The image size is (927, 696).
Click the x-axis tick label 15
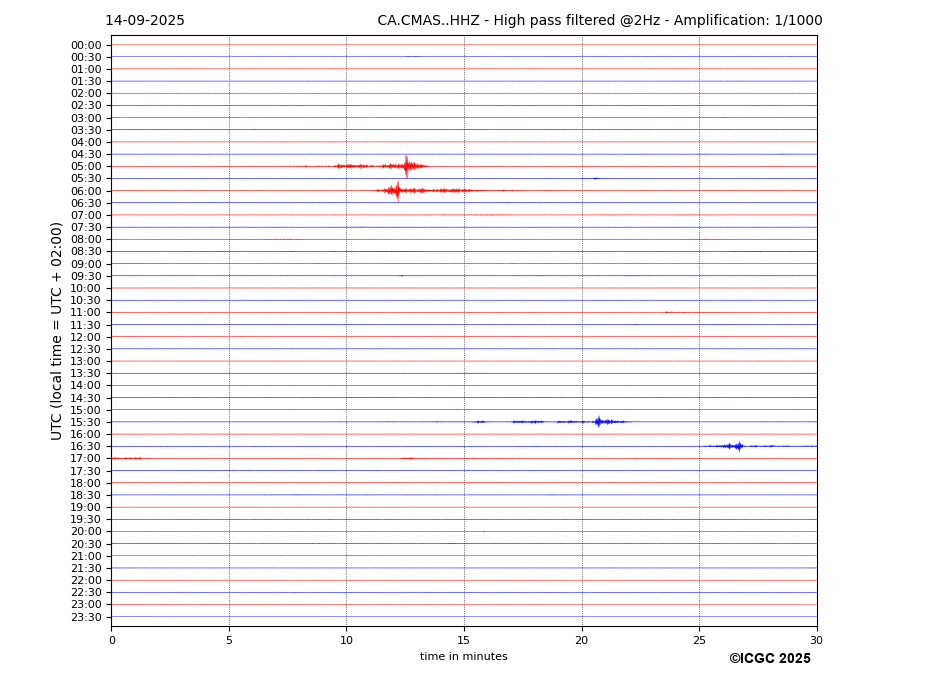click(464, 640)
